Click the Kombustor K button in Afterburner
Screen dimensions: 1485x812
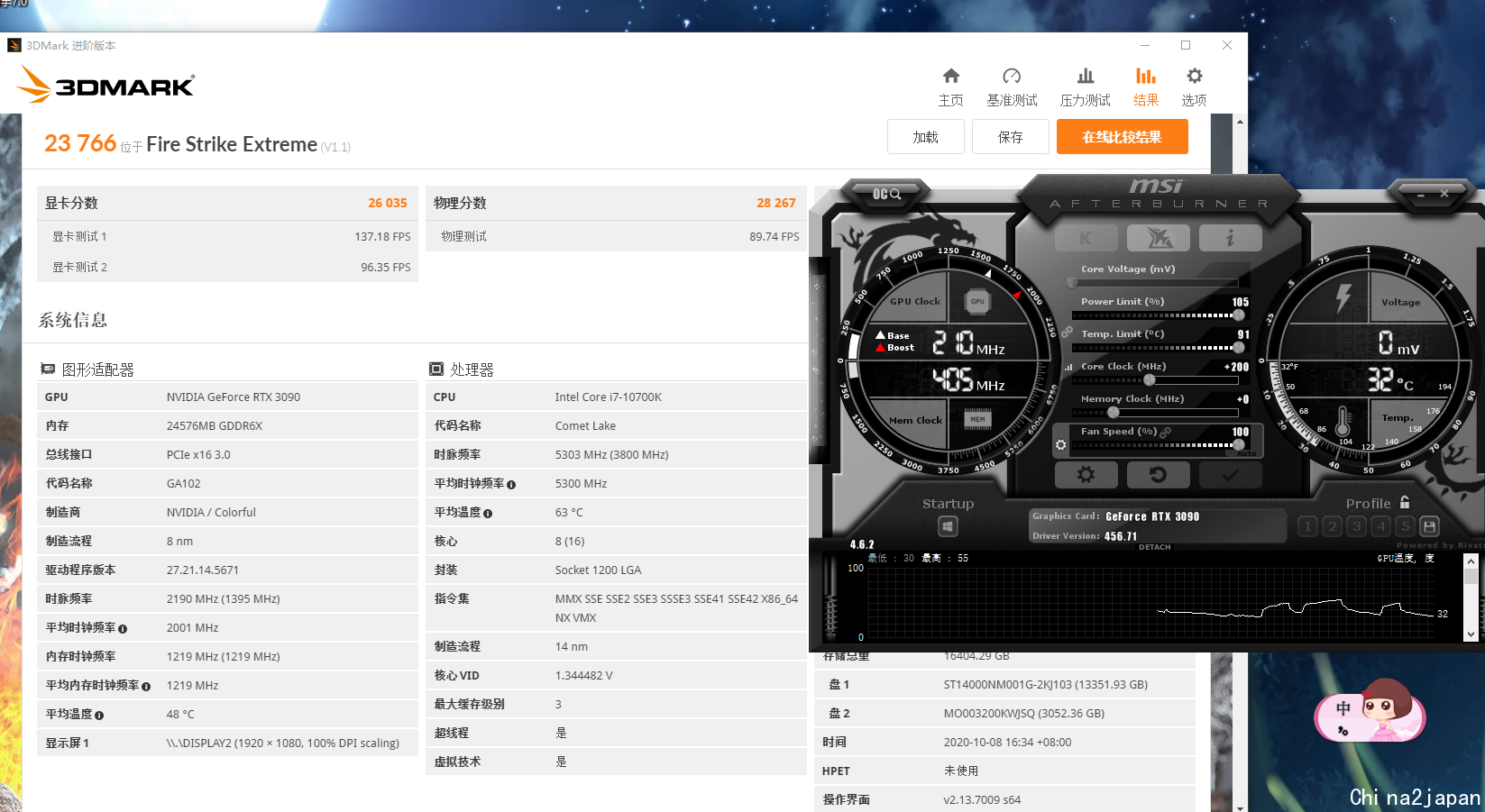tap(1086, 238)
